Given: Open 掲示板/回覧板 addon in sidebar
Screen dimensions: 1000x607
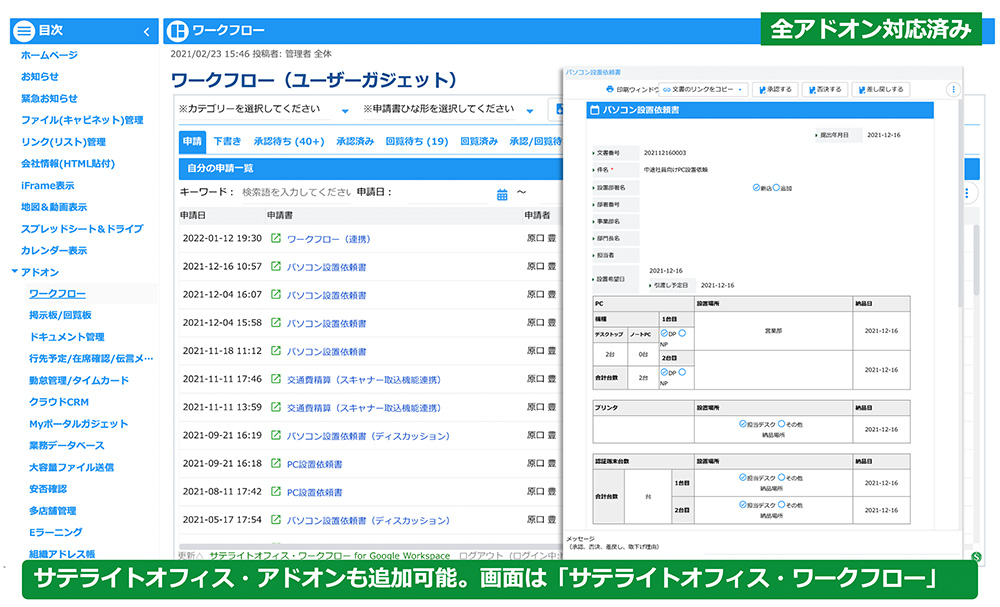Looking at the screenshot, I should (60, 315).
